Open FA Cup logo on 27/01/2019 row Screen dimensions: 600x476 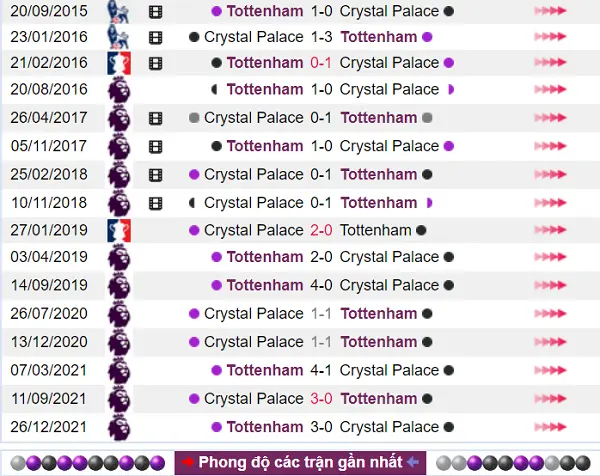(119, 230)
